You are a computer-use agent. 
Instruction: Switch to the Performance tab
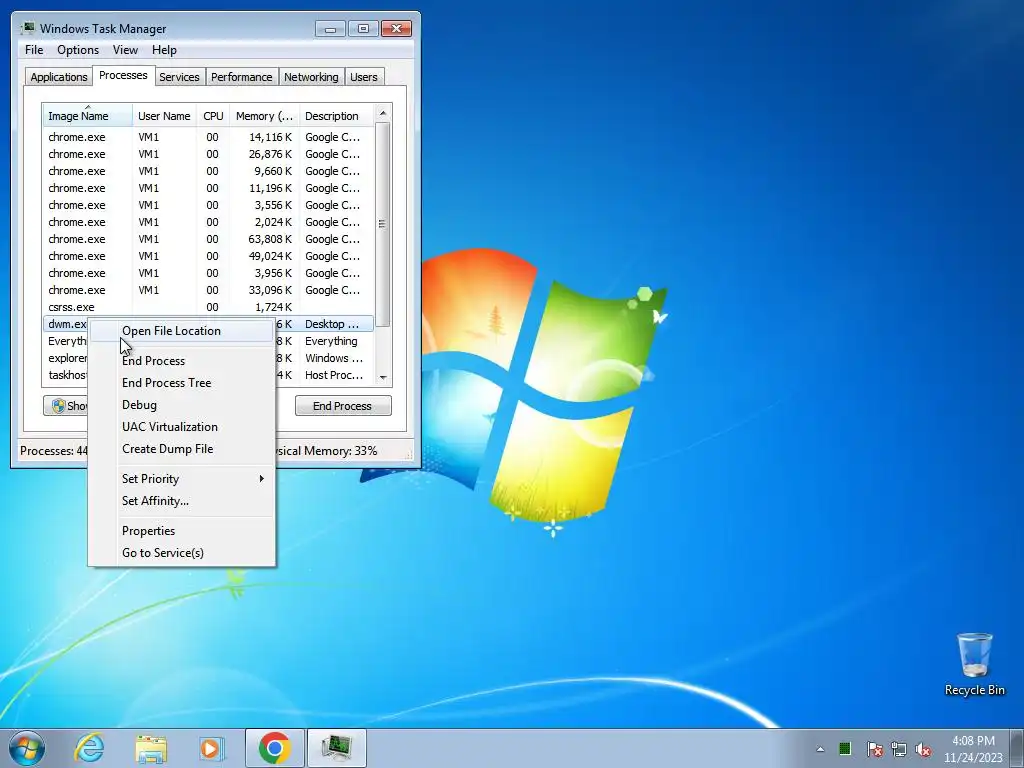coord(242,77)
